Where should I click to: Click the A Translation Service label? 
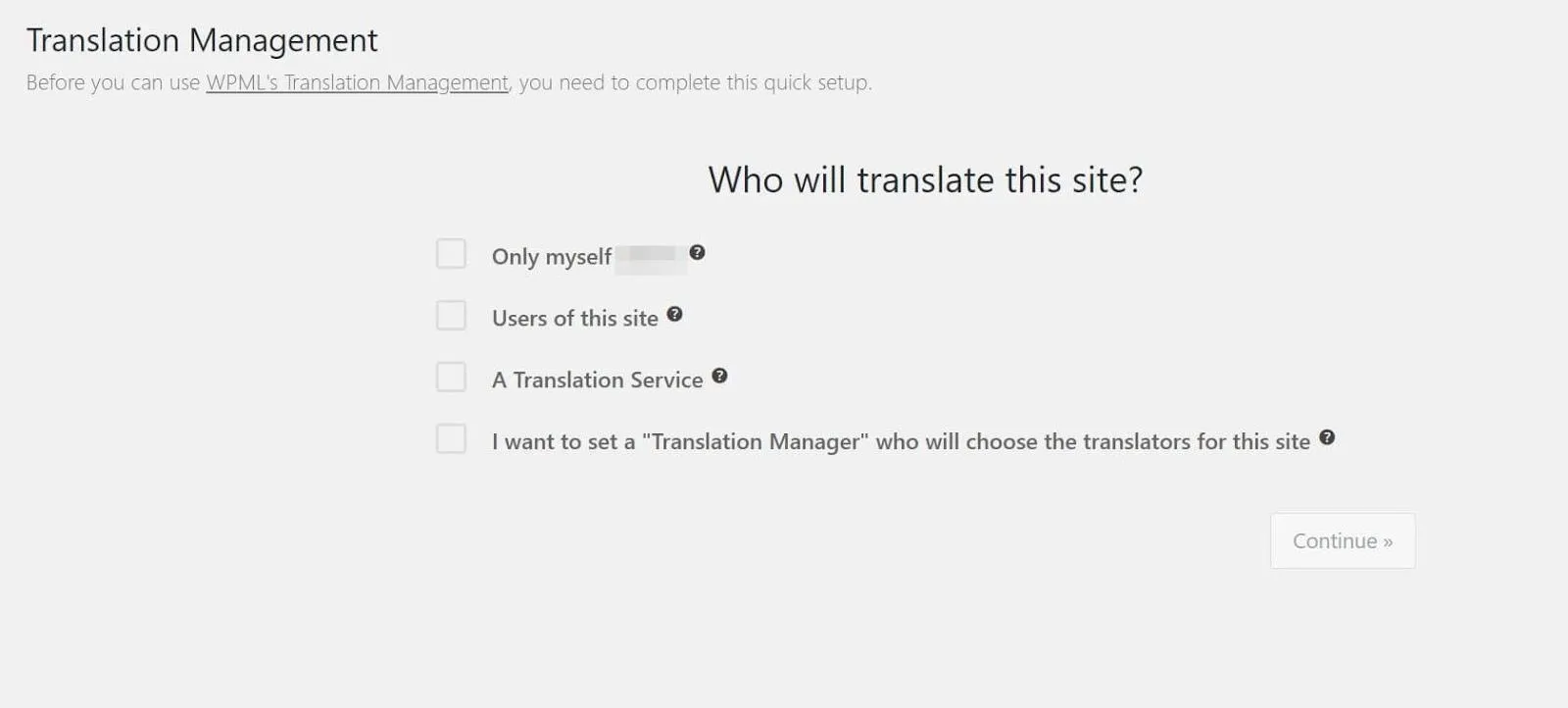598,380
